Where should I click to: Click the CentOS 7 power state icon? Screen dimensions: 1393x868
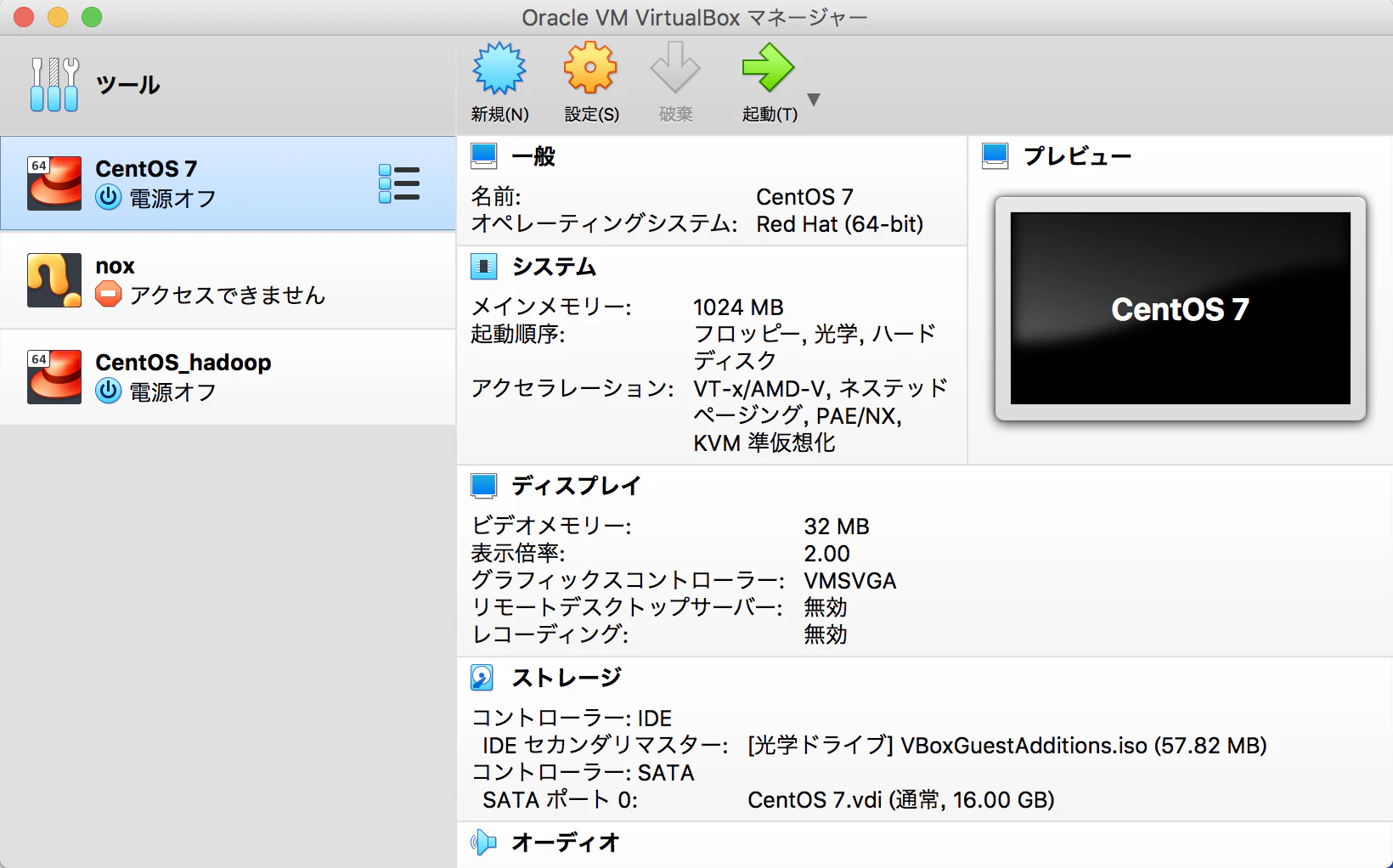click(108, 199)
